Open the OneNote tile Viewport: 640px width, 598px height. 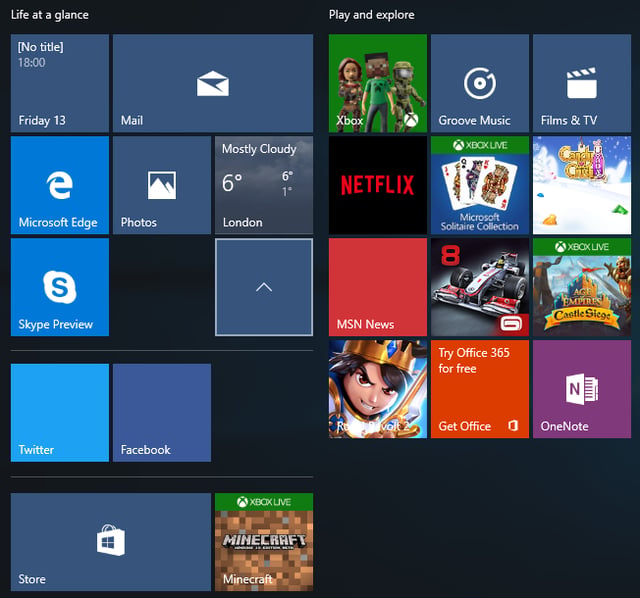582,389
